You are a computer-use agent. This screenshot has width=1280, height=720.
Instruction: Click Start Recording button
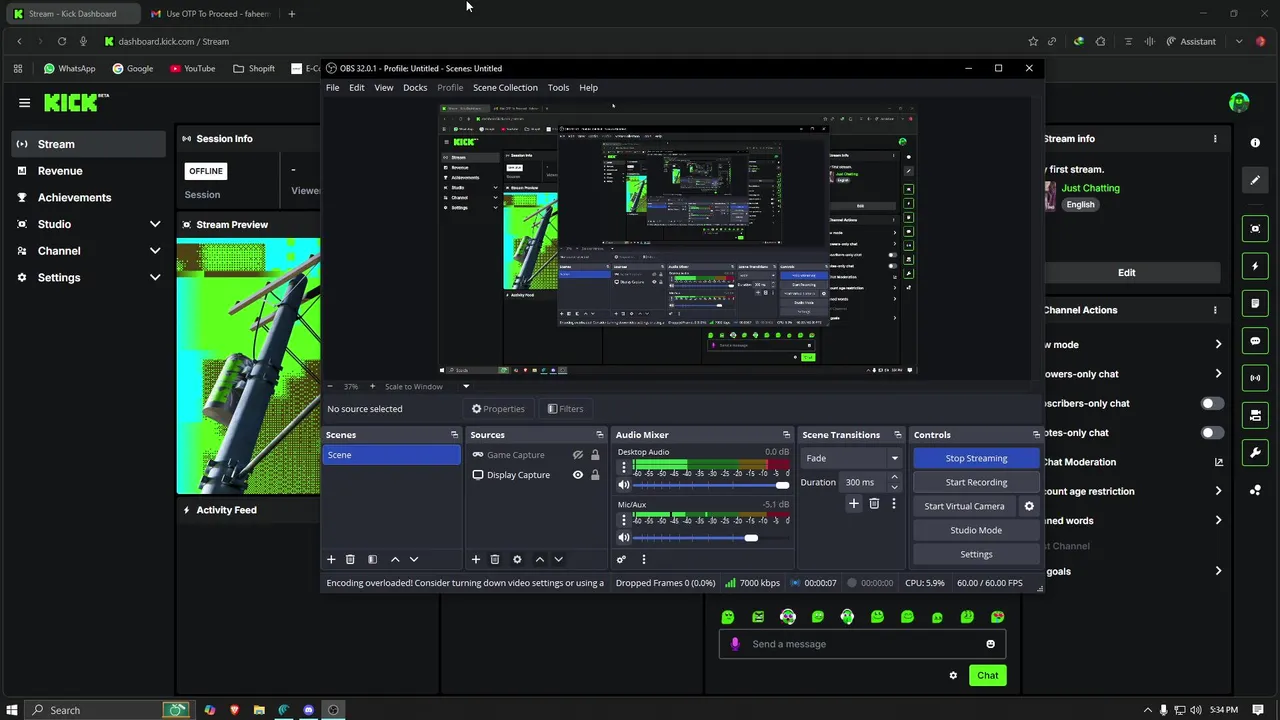click(976, 482)
